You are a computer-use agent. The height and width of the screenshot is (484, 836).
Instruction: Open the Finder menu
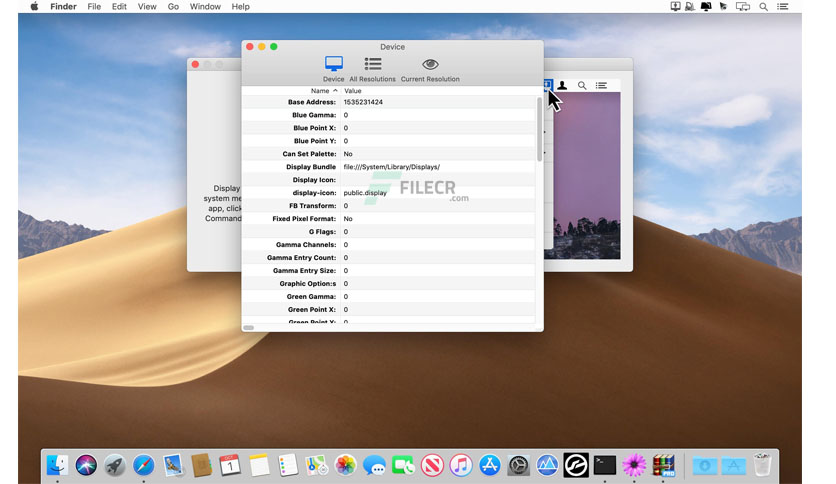click(63, 6)
